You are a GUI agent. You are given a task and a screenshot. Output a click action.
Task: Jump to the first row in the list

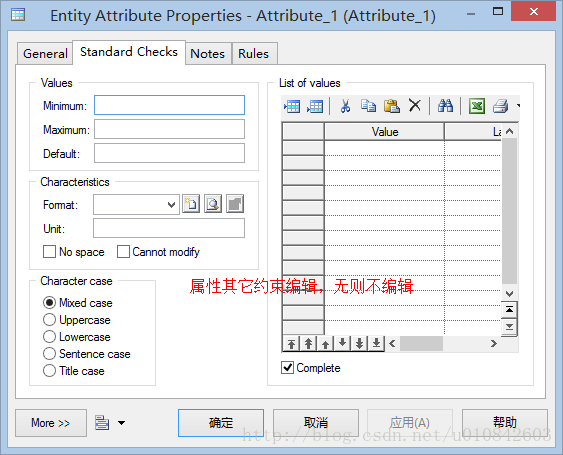(509, 310)
